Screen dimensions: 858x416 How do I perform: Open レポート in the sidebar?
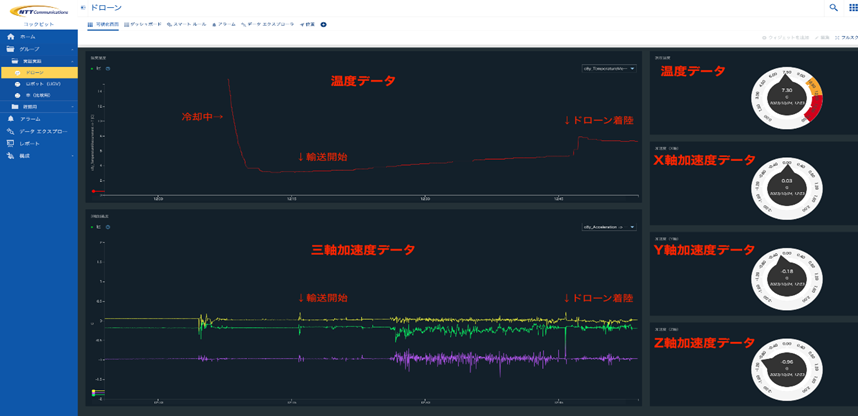point(39,143)
